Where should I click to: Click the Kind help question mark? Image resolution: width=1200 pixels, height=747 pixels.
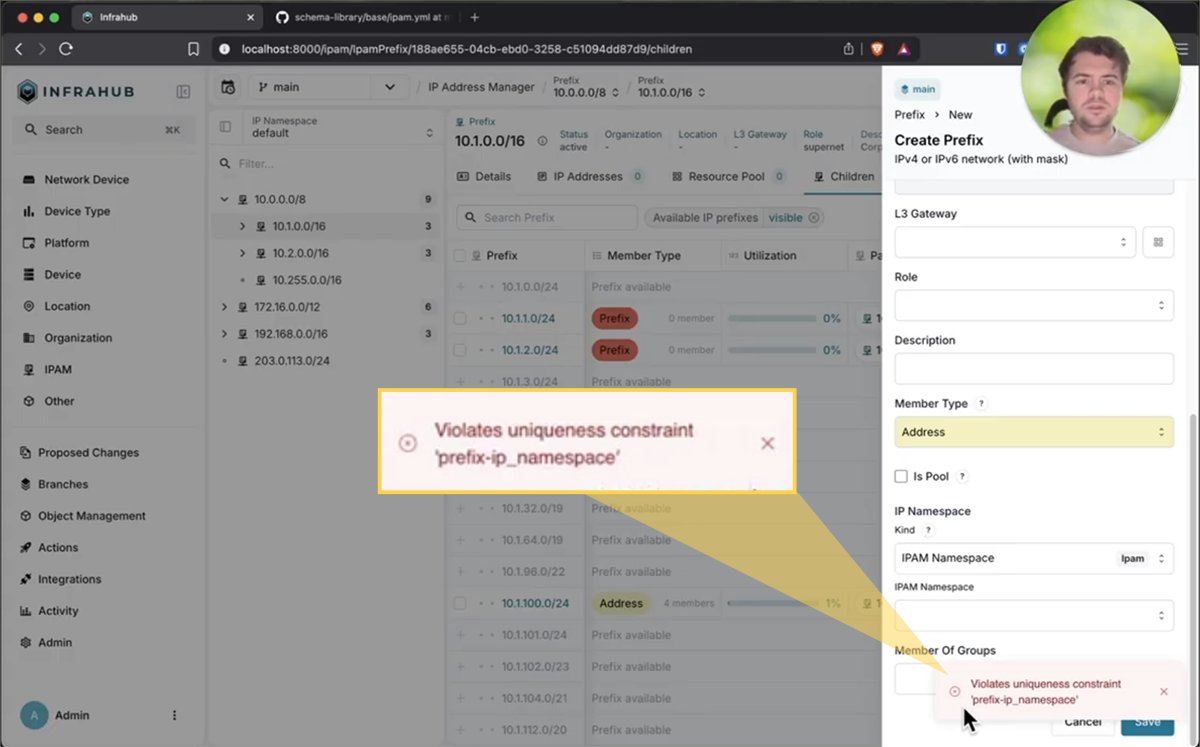(928, 530)
